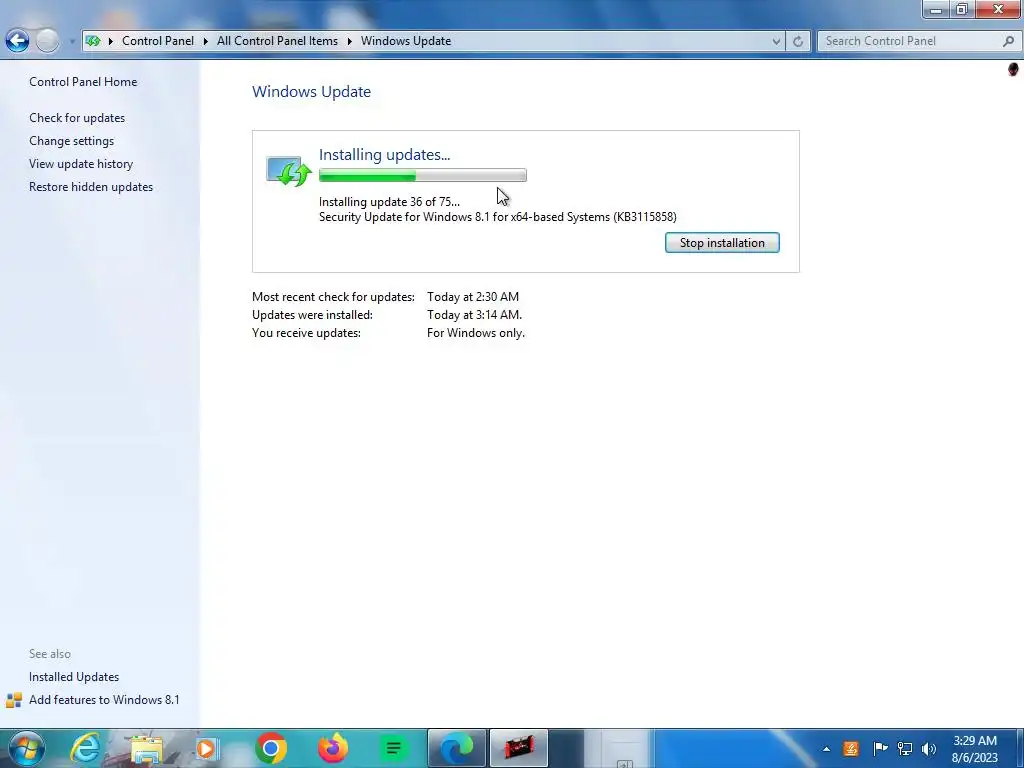1024x768 pixels.
Task: Launch Internet Explorer from taskbar
Action: point(86,748)
